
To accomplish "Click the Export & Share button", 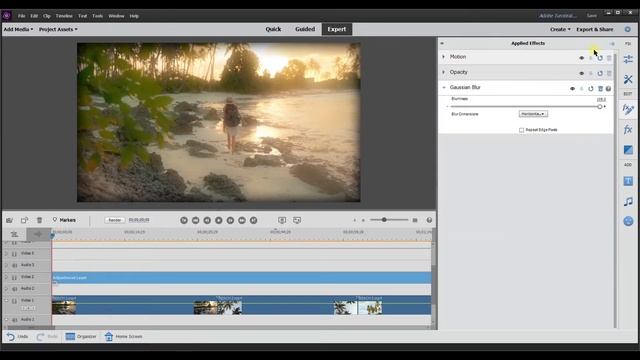I will click(x=594, y=29).
